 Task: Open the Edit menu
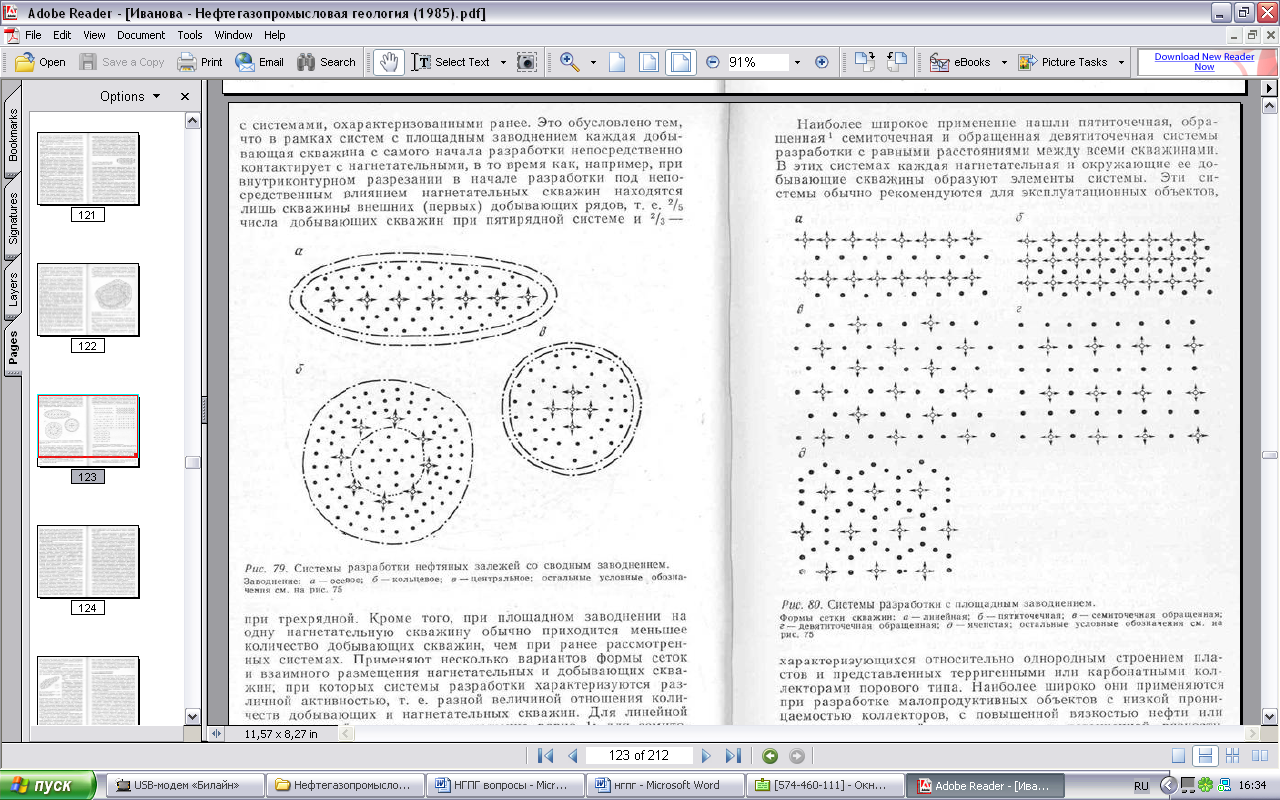[62, 35]
